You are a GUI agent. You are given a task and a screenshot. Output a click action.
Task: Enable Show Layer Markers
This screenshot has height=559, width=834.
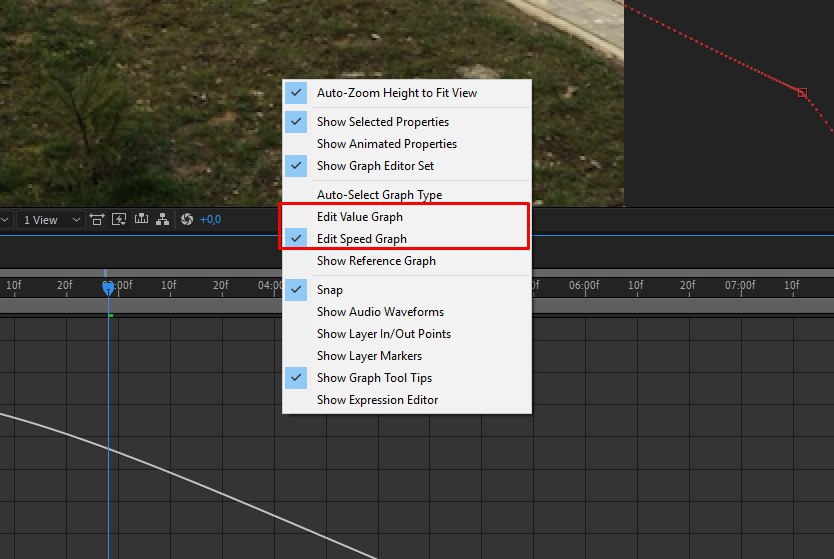[x=406, y=356]
